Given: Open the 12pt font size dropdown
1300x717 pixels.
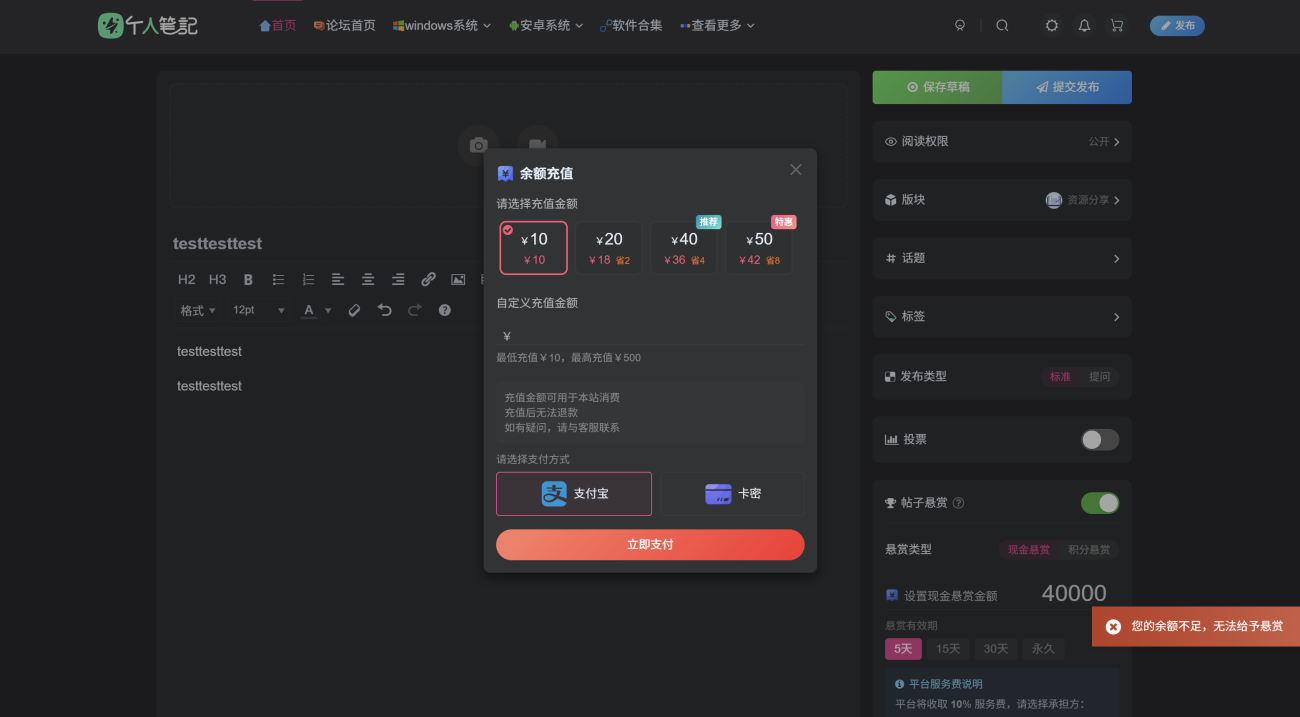Looking at the screenshot, I should [x=258, y=311].
